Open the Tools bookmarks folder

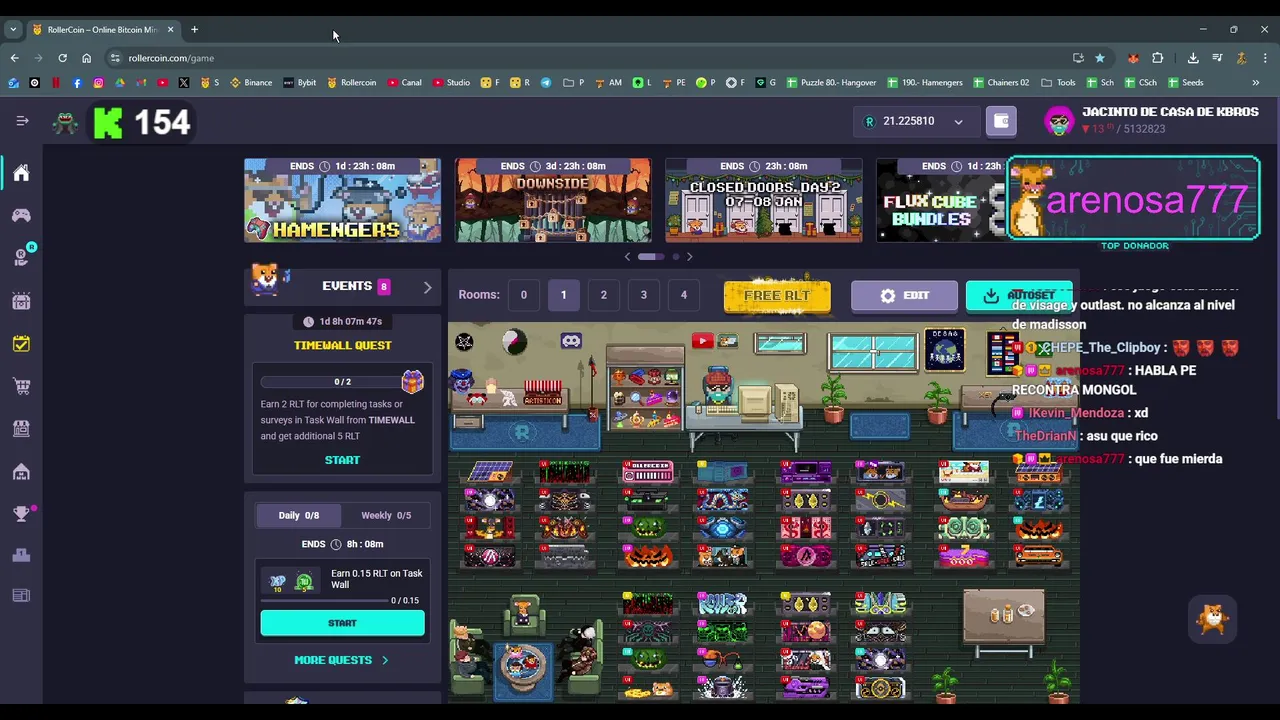[x=1059, y=82]
